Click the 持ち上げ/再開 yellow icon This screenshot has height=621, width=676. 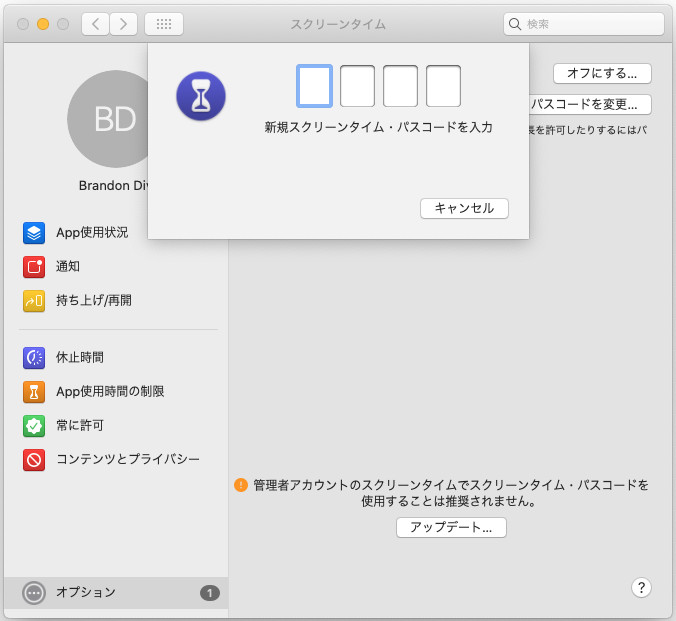[34, 301]
